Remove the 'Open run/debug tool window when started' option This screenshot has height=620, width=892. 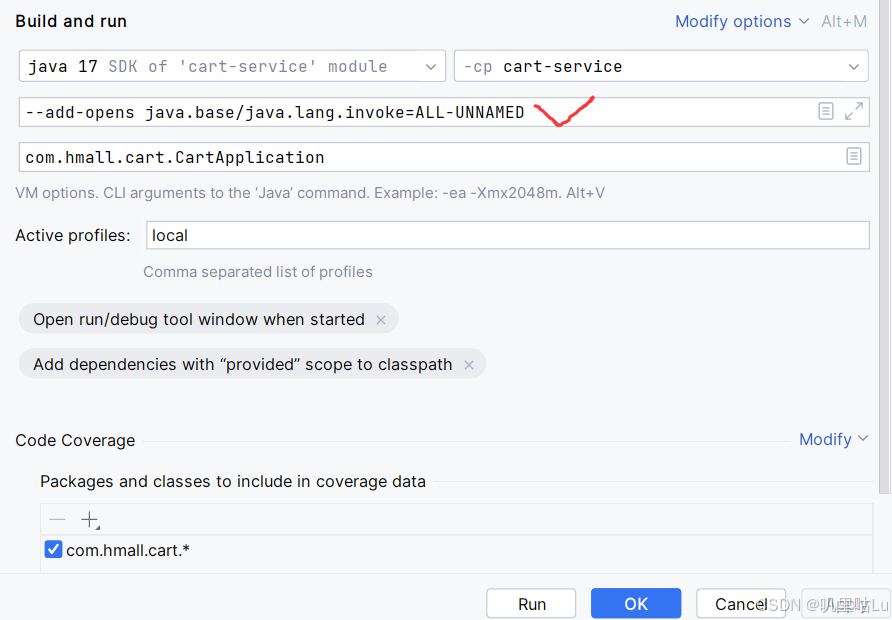[x=380, y=319]
